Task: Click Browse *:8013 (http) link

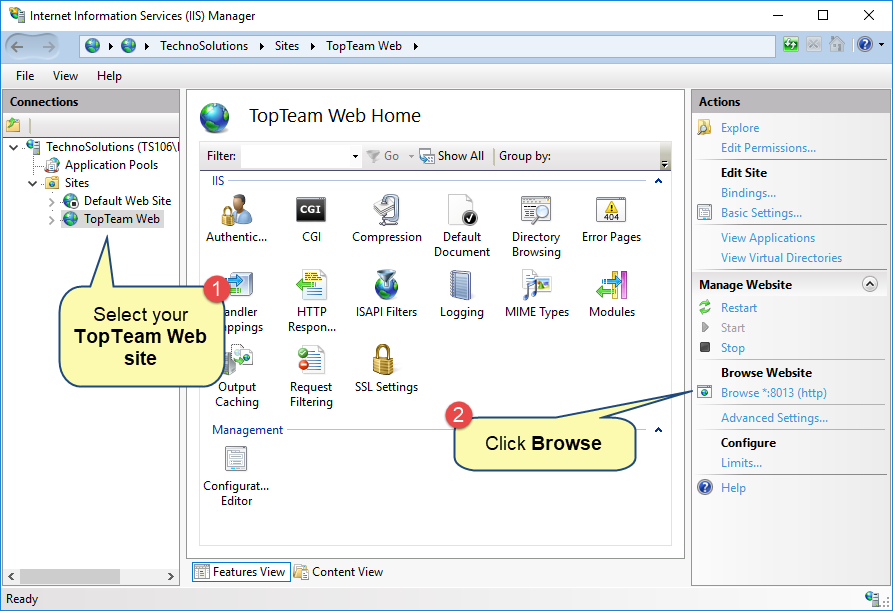Action: (x=773, y=393)
